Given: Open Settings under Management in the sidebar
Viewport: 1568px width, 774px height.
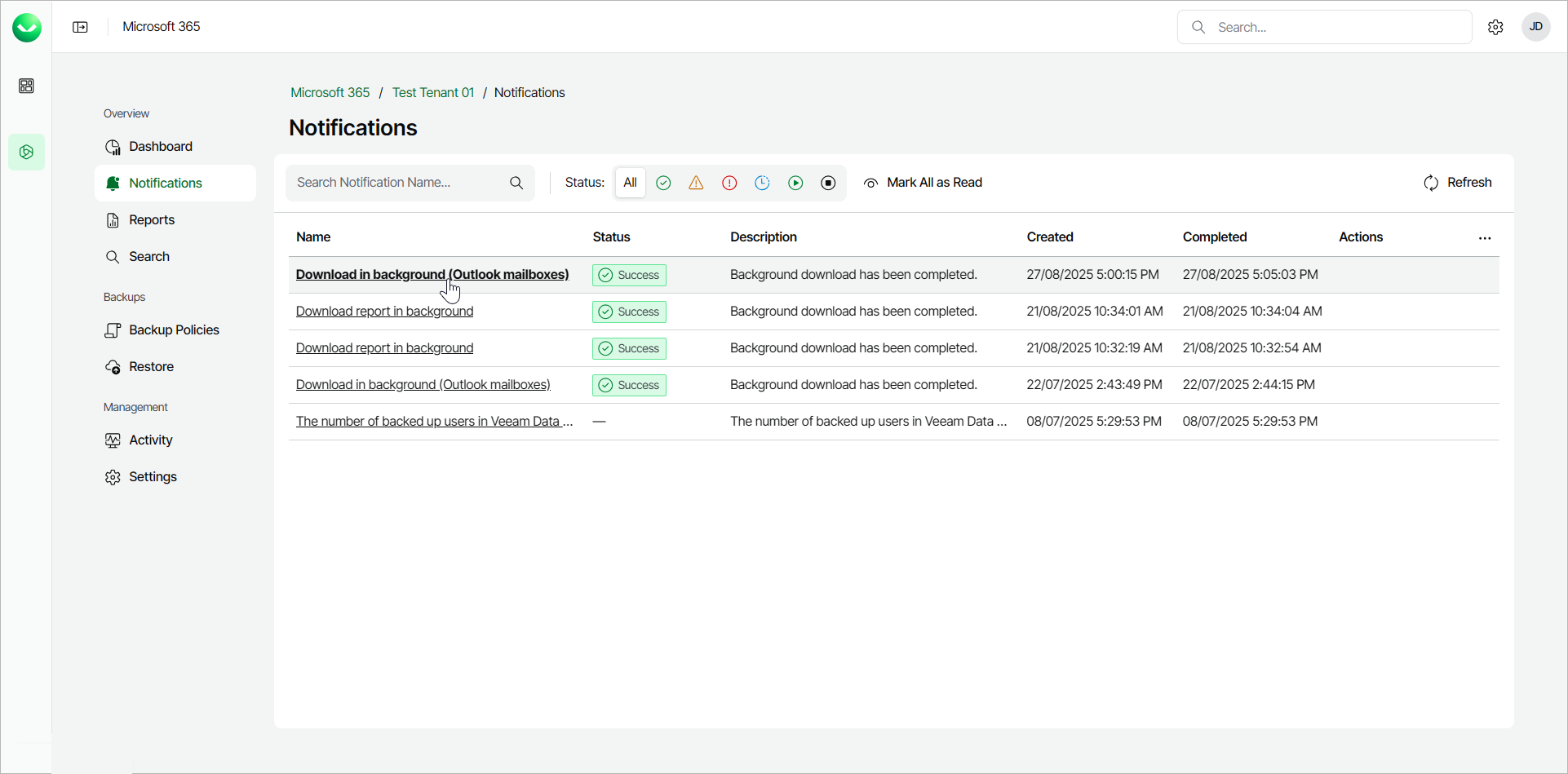Looking at the screenshot, I should click(x=175, y=477).
